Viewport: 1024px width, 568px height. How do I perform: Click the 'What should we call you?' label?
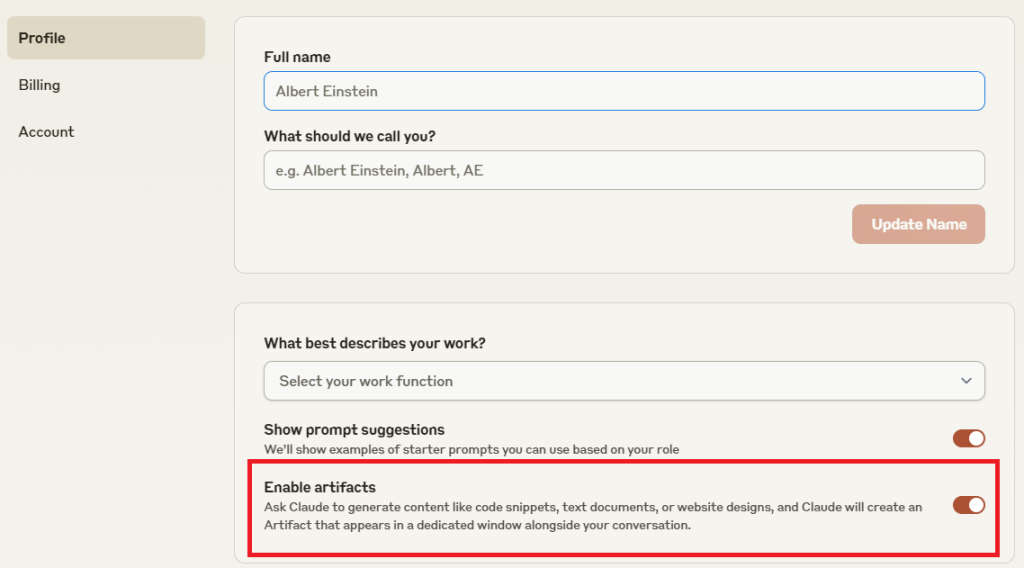(x=349, y=136)
